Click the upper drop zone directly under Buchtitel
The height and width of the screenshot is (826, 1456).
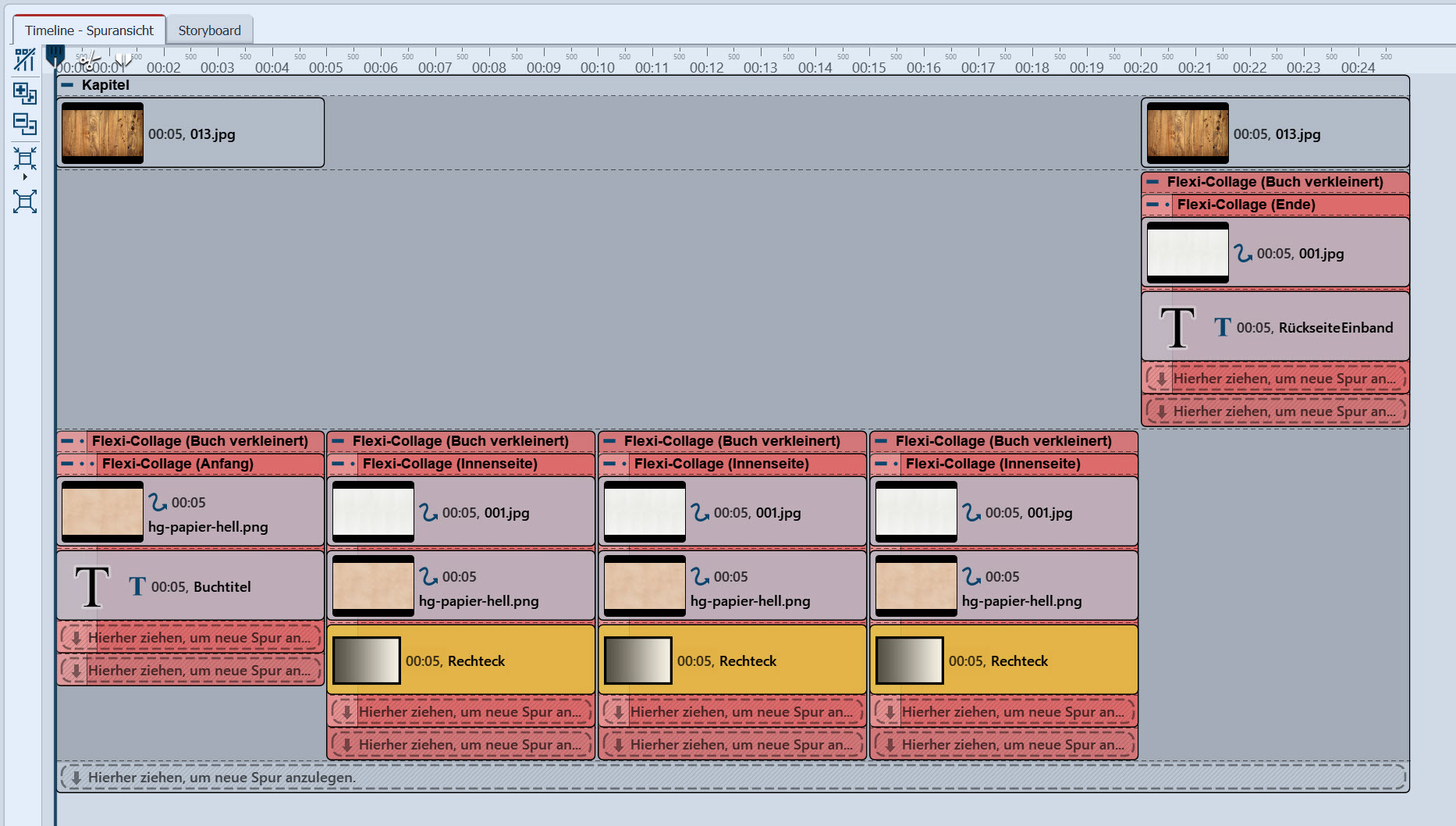(x=190, y=638)
